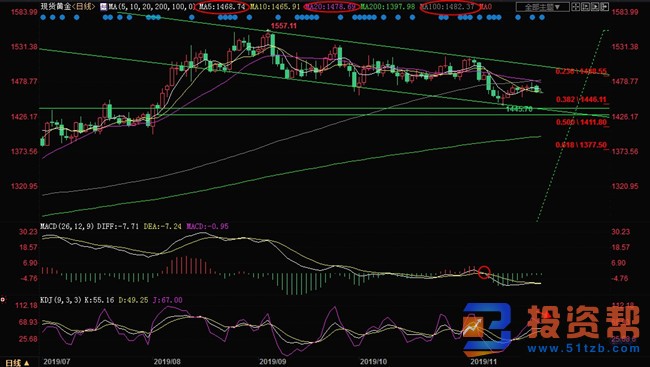The width and height of the screenshot is (650, 367).
Task: Click the MA indicator settings icon before MA(5,10,20,200,100,0)
Action: [x=104, y=7]
